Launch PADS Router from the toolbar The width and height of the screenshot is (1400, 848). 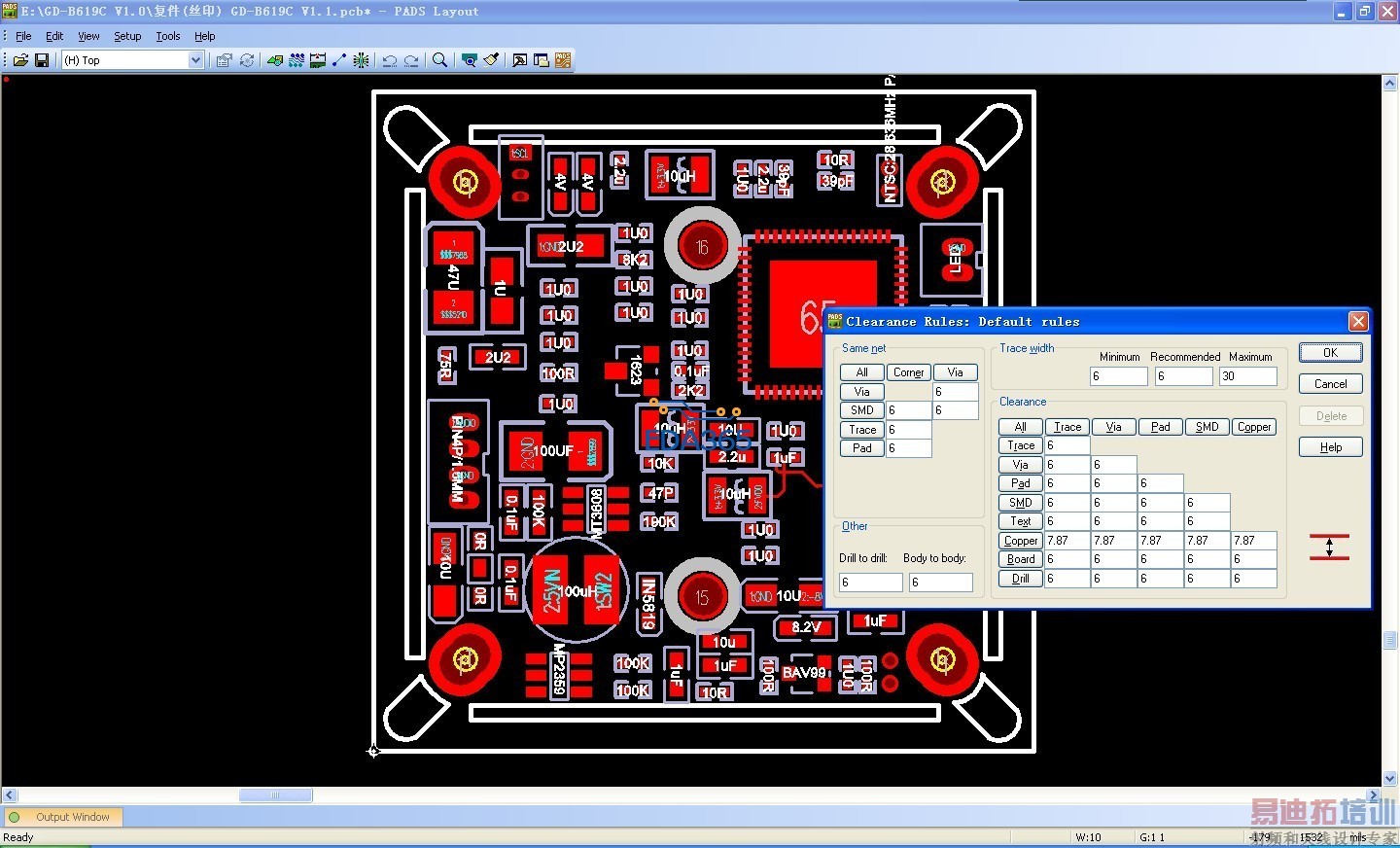(563, 60)
